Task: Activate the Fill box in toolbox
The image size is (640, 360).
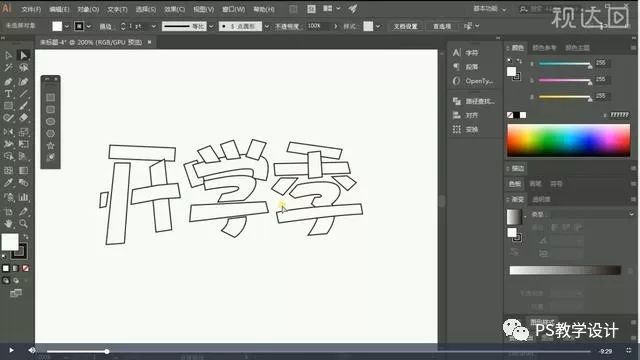Action: 10,242
